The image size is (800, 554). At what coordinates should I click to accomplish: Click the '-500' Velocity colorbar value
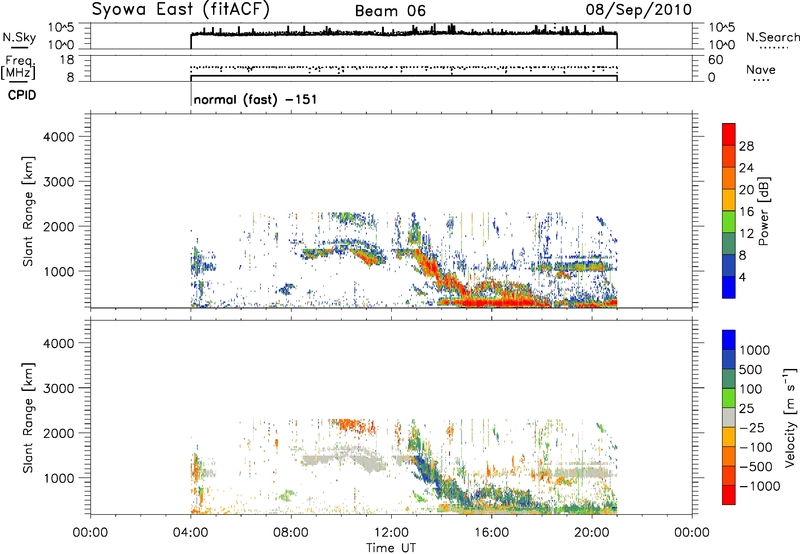click(x=756, y=467)
